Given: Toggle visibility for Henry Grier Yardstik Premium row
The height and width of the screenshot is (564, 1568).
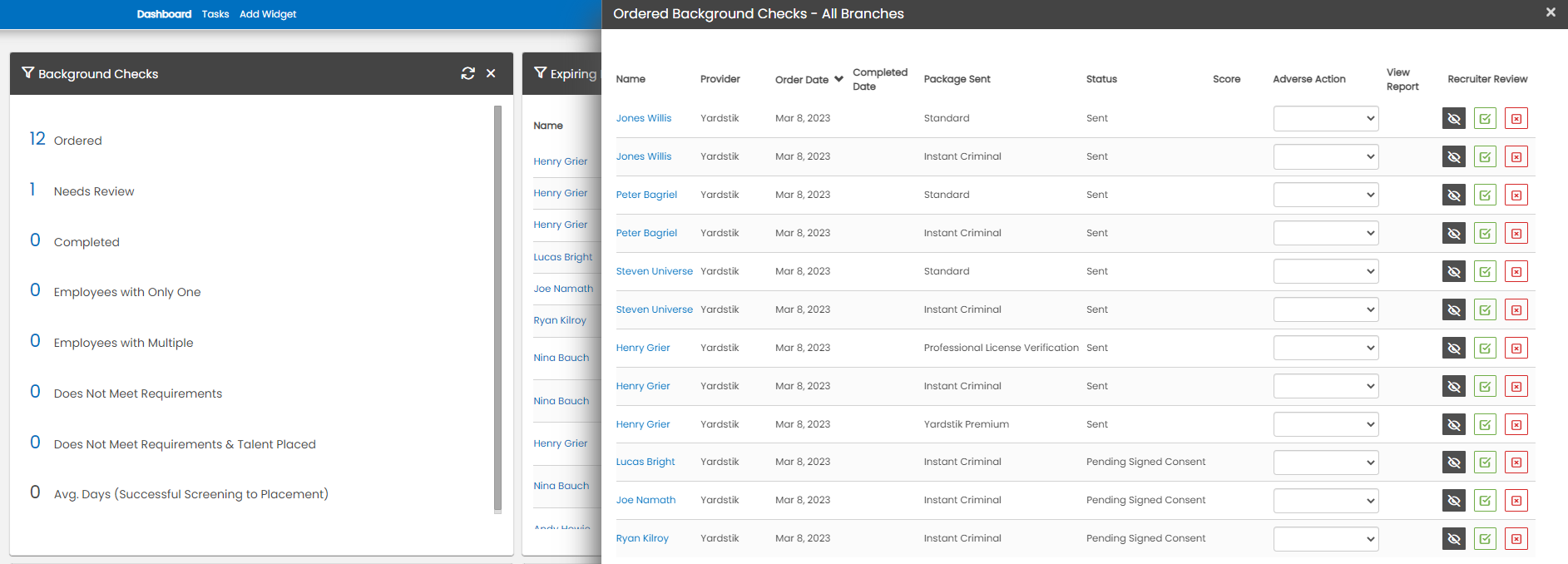Looking at the screenshot, I should coord(1454,424).
